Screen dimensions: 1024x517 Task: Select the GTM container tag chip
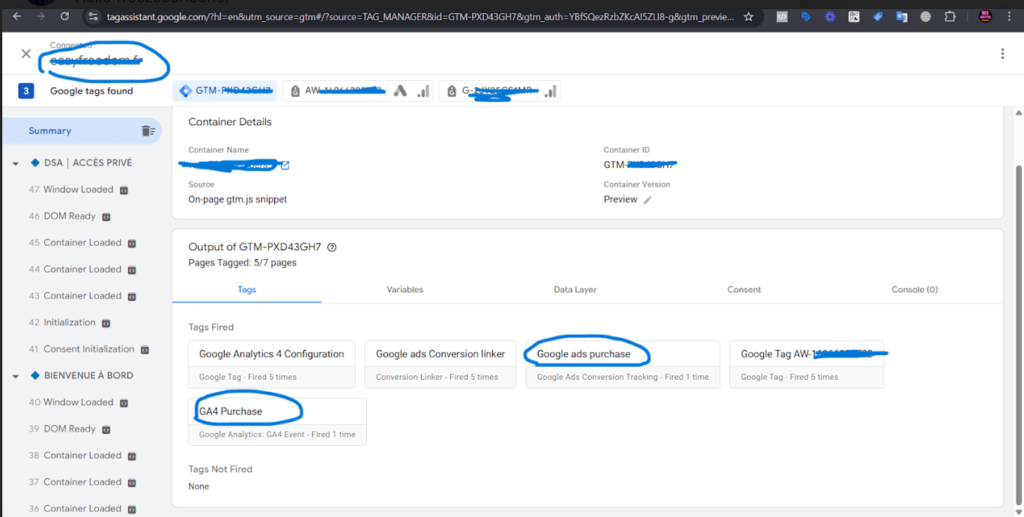pyautogui.click(x=225, y=91)
